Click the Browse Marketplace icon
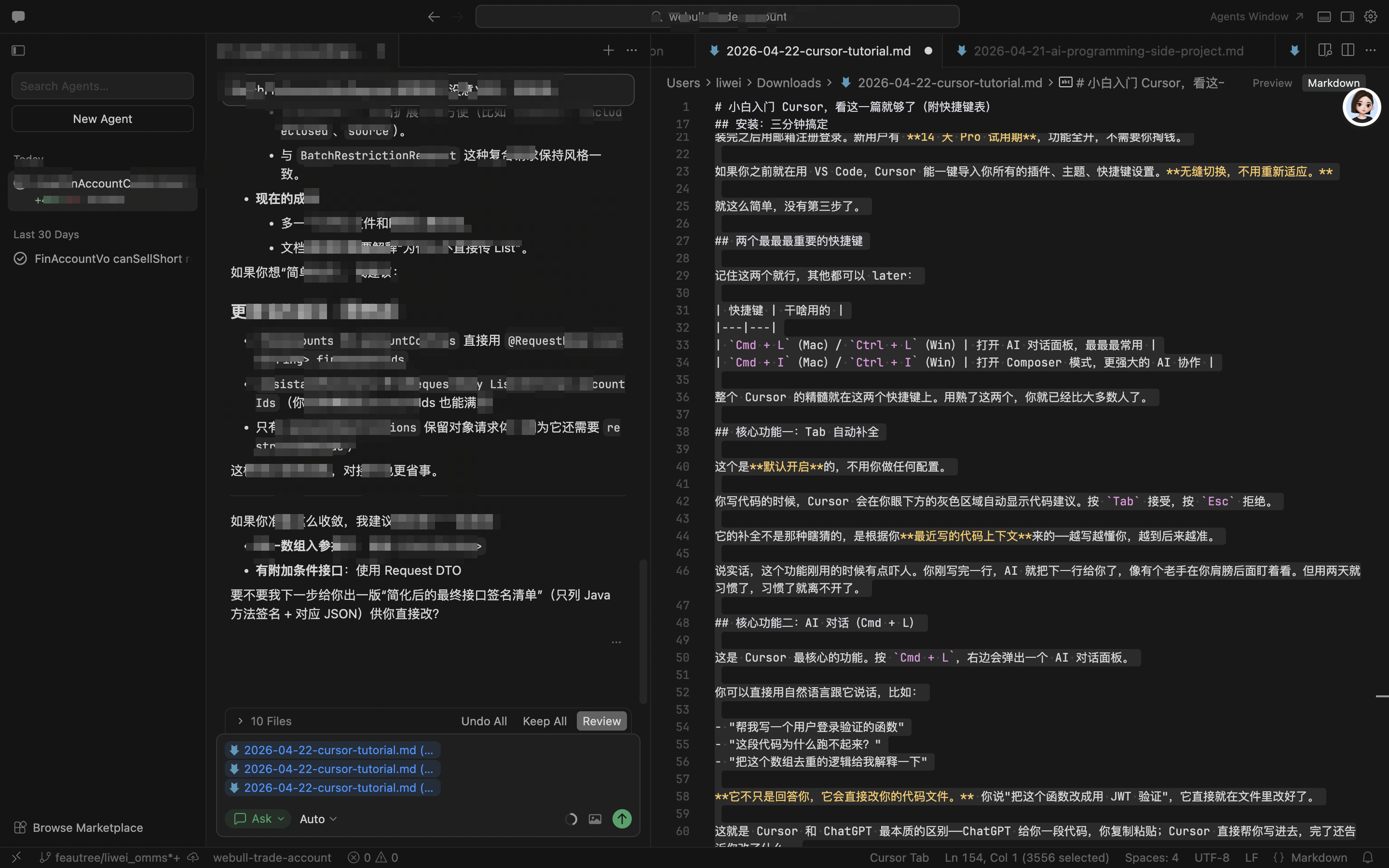Viewport: 1389px width, 868px height. tap(20, 828)
